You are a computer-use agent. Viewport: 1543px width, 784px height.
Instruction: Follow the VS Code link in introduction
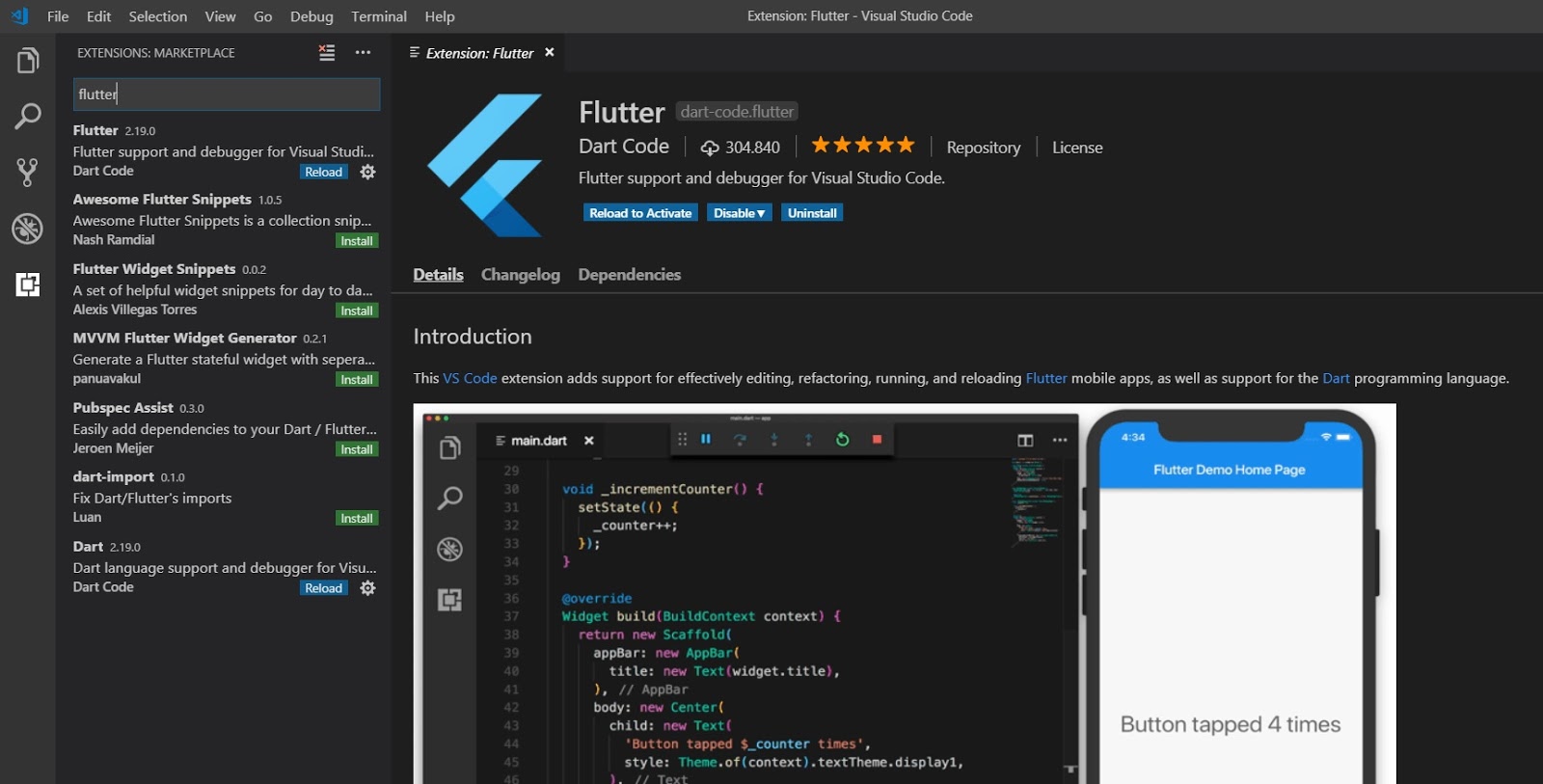(470, 378)
